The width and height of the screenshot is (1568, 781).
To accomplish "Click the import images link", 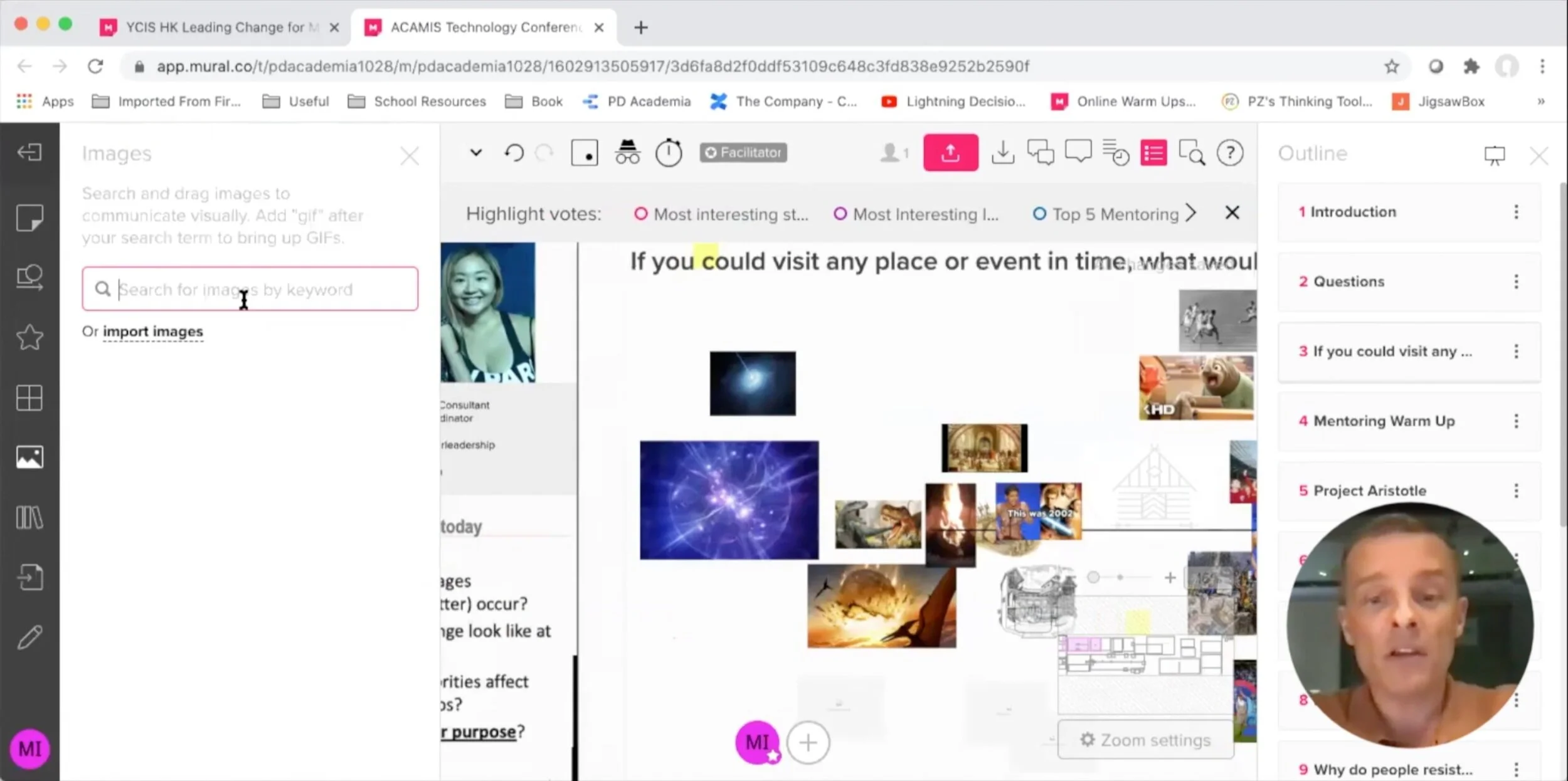I will 152,332.
